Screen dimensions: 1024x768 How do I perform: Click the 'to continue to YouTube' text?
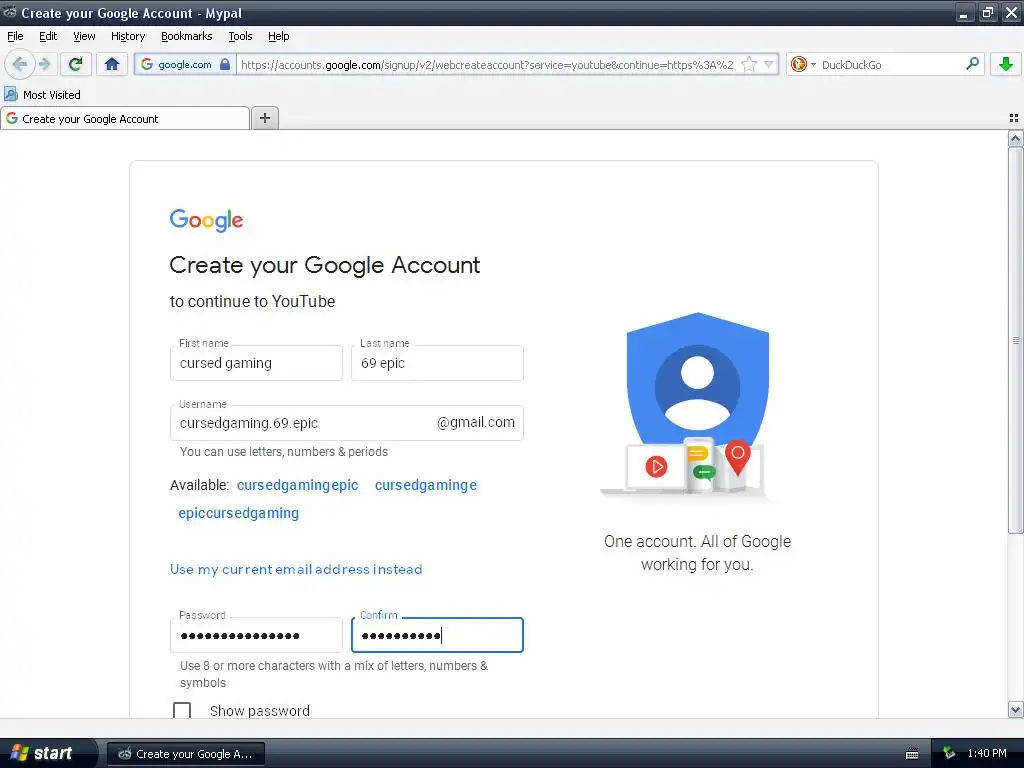tap(252, 302)
